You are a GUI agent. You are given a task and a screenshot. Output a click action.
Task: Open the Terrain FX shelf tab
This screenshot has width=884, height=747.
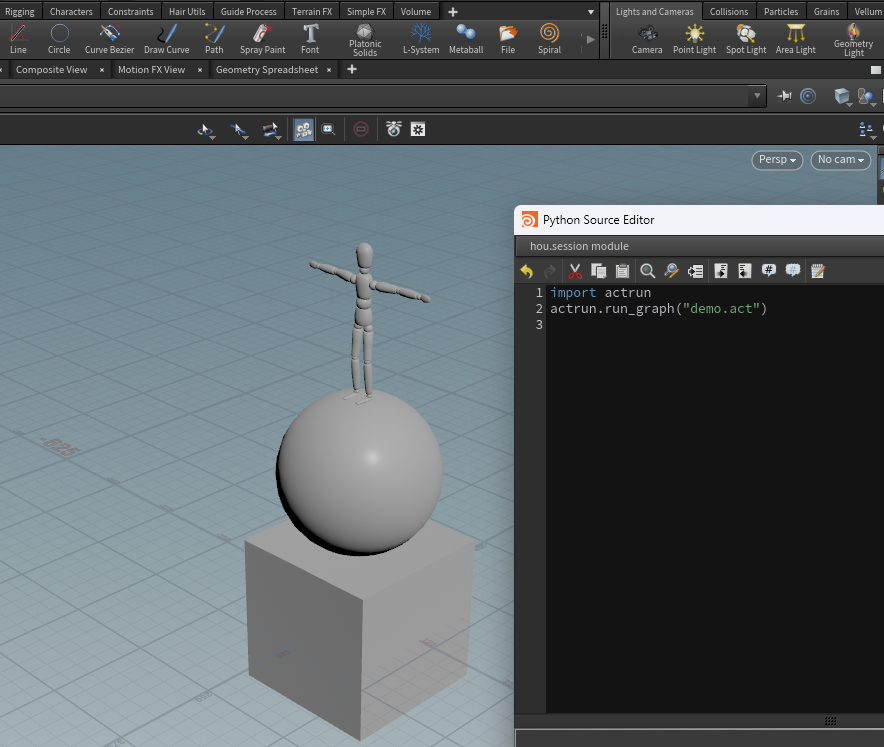pyautogui.click(x=311, y=11)
